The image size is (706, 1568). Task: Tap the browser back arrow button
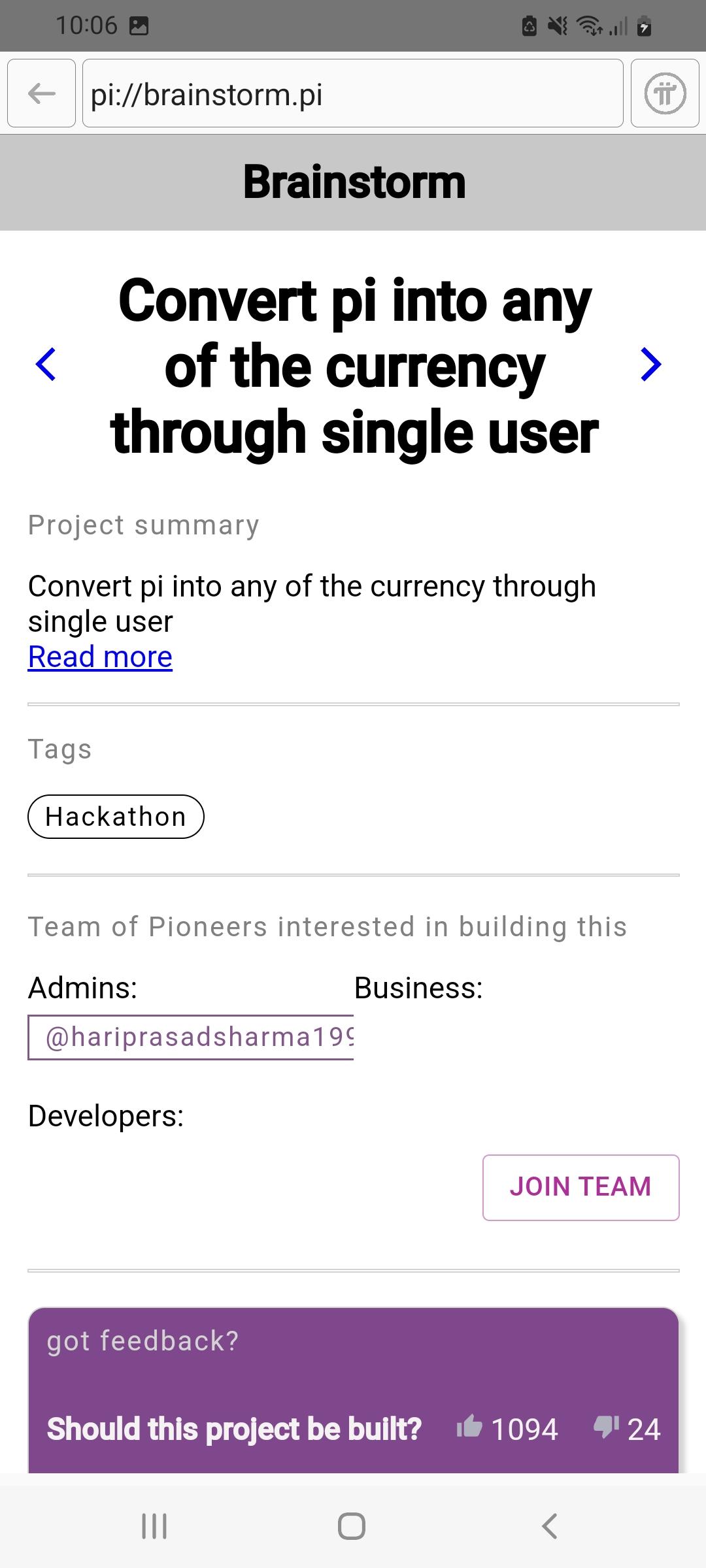(x=42, y=93)
